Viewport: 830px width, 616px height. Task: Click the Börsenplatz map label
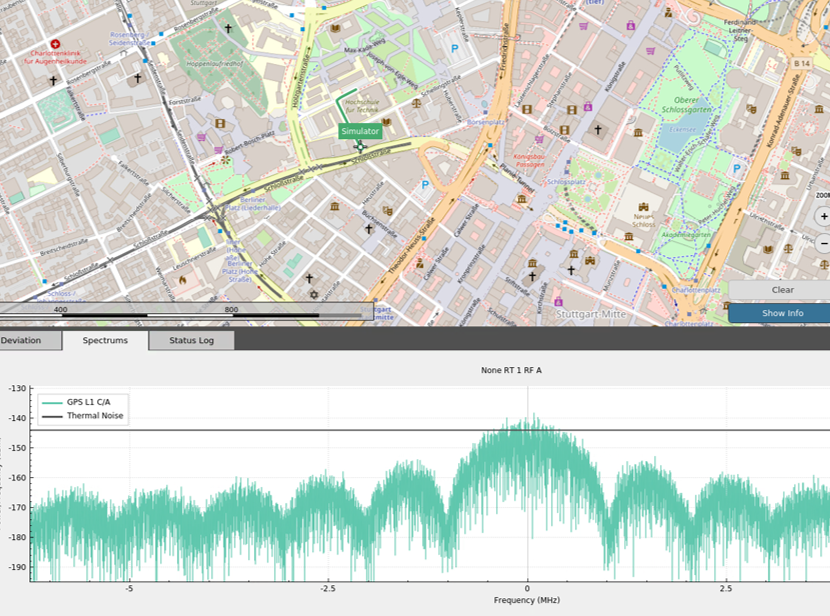pos(485,122)
